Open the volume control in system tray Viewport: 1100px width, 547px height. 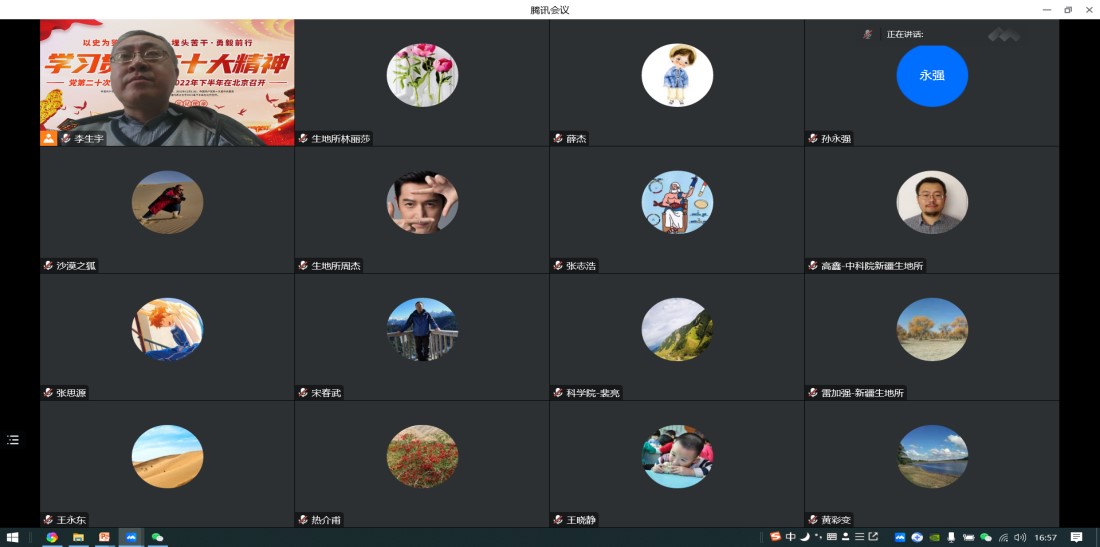[1020, 537]
